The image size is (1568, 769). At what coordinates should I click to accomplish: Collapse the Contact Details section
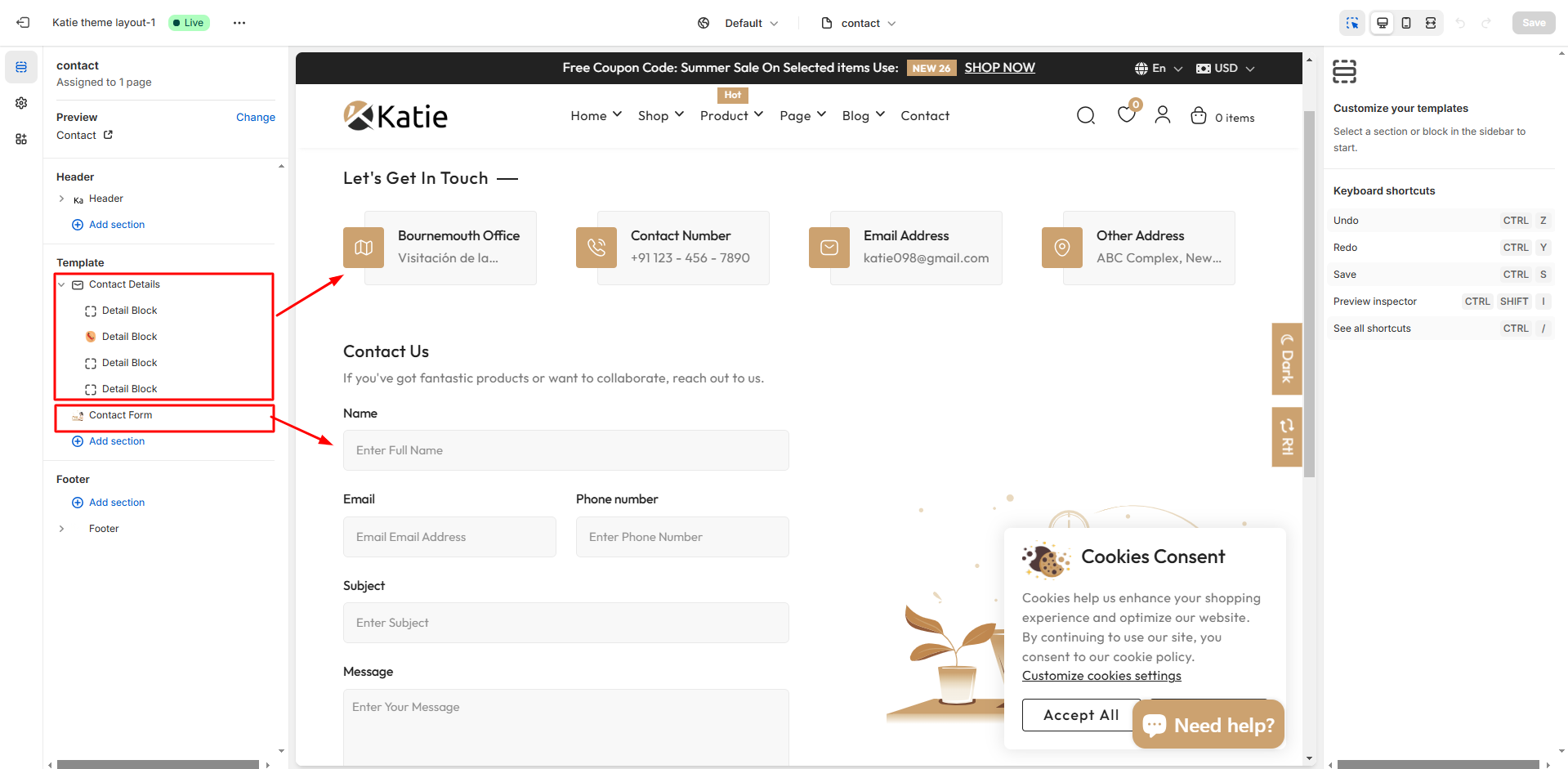(x=61, y=284)
